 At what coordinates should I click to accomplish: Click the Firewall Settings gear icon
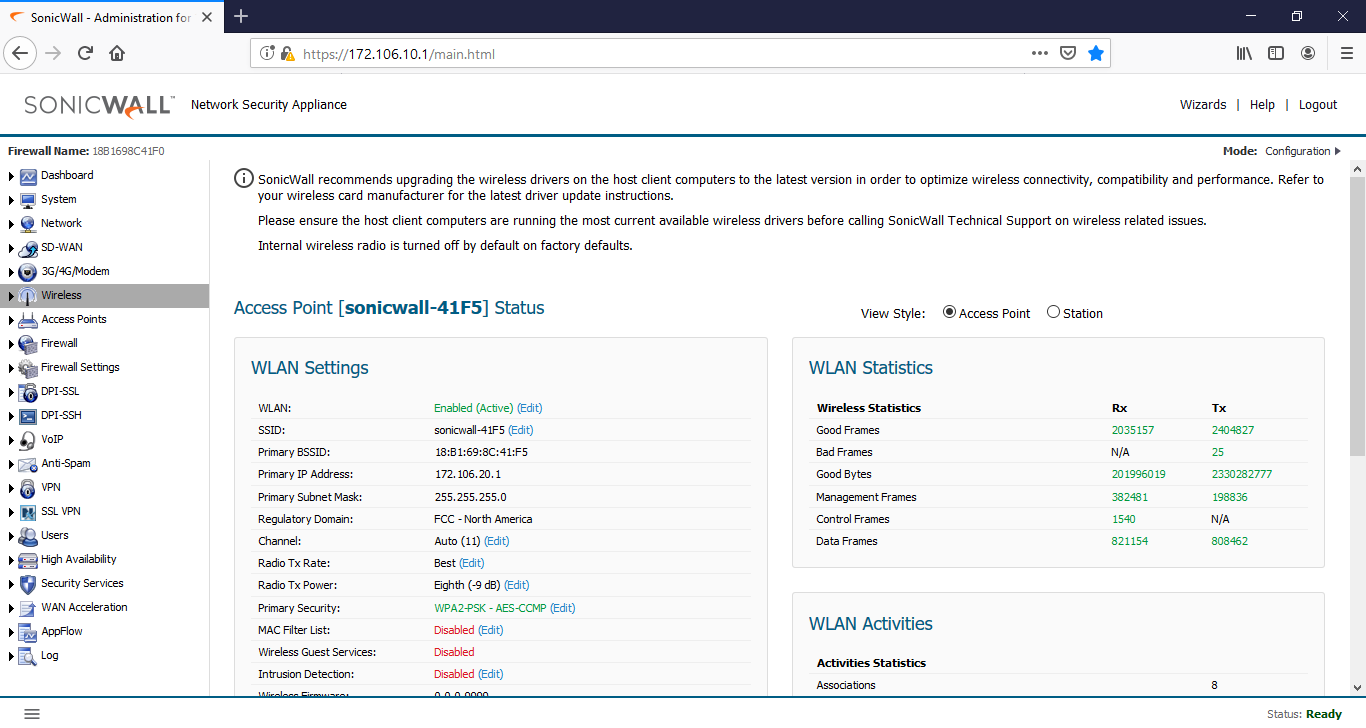click(x=28, y=368)
